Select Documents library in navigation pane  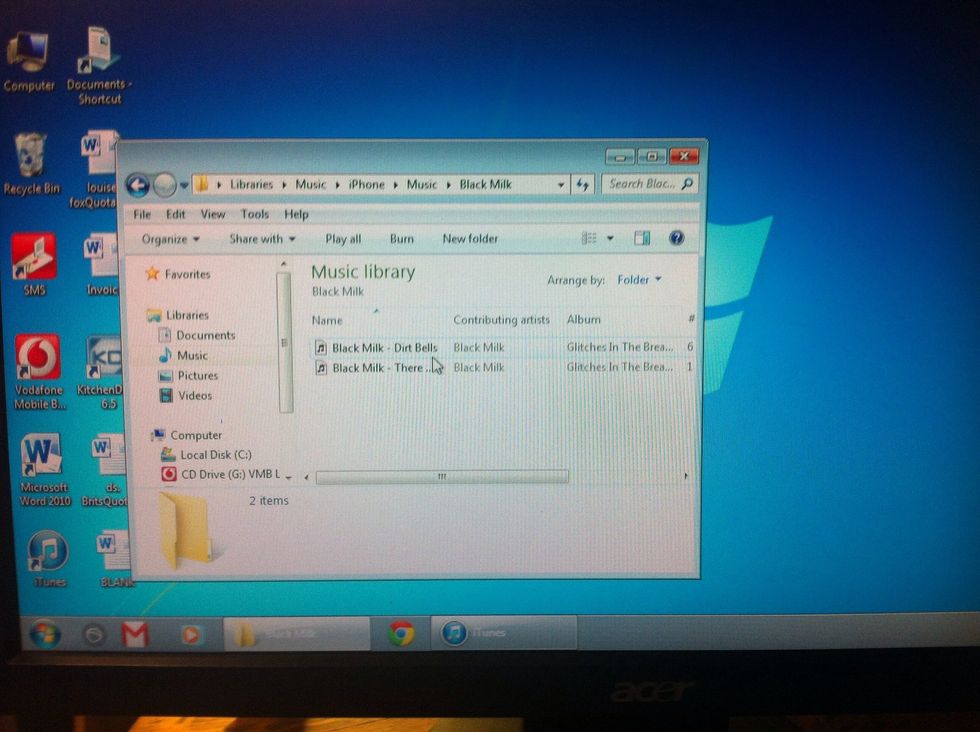point(197,335)
